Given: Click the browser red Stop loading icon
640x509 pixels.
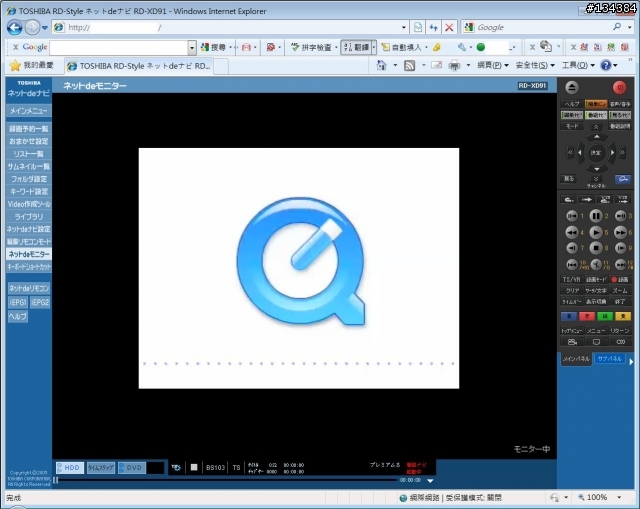Looking at the screenshot, I should pos(449,27).
